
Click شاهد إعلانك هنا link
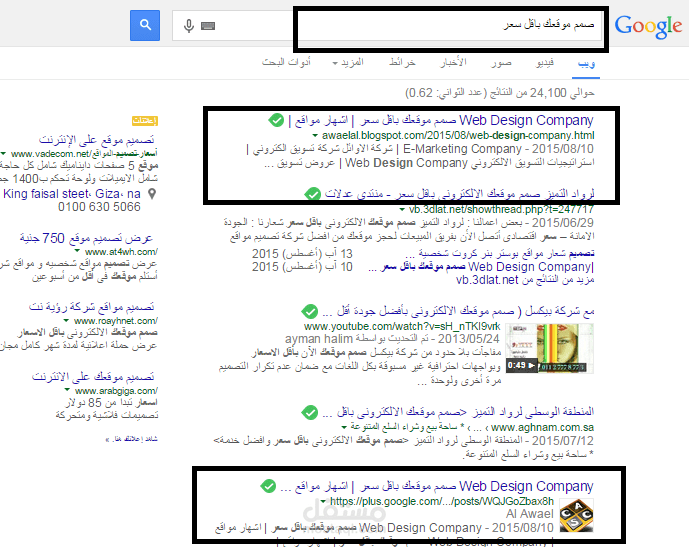tap(131, 439)
